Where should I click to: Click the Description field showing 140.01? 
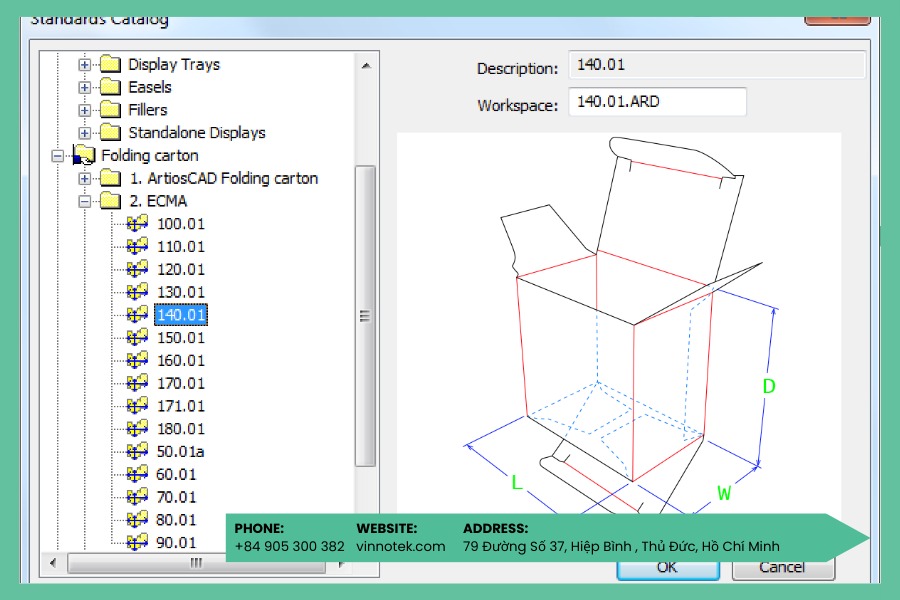717,64
